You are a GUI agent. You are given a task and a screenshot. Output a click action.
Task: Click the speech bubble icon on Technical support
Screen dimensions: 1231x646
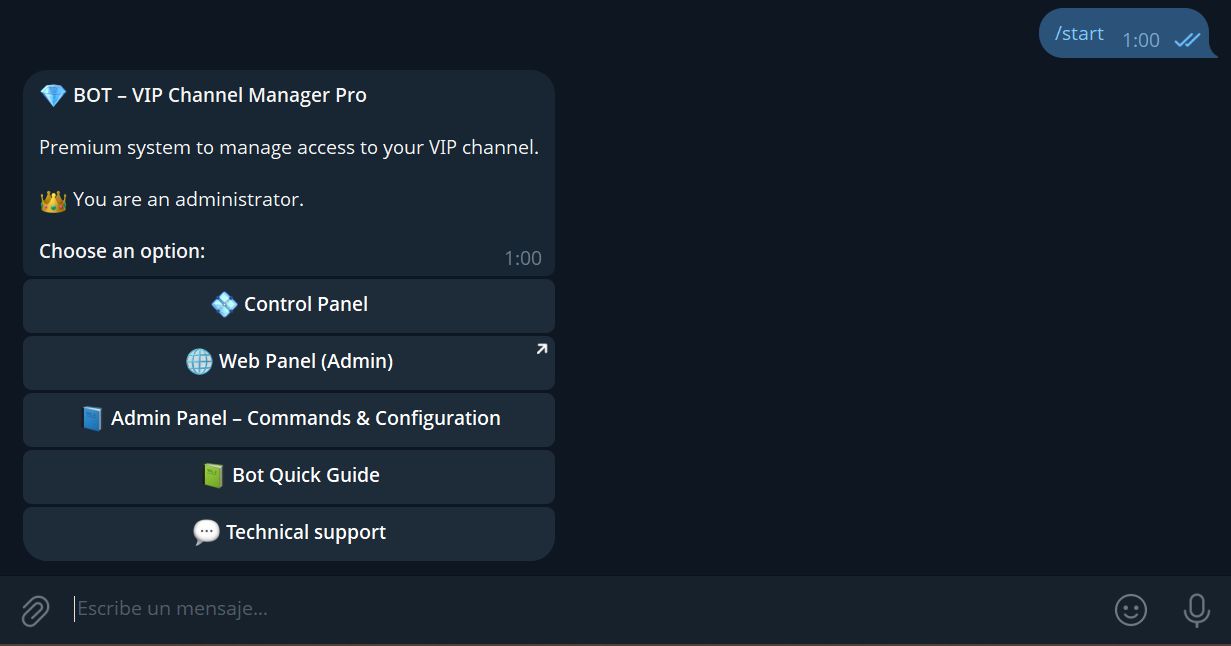click(206, 532)
